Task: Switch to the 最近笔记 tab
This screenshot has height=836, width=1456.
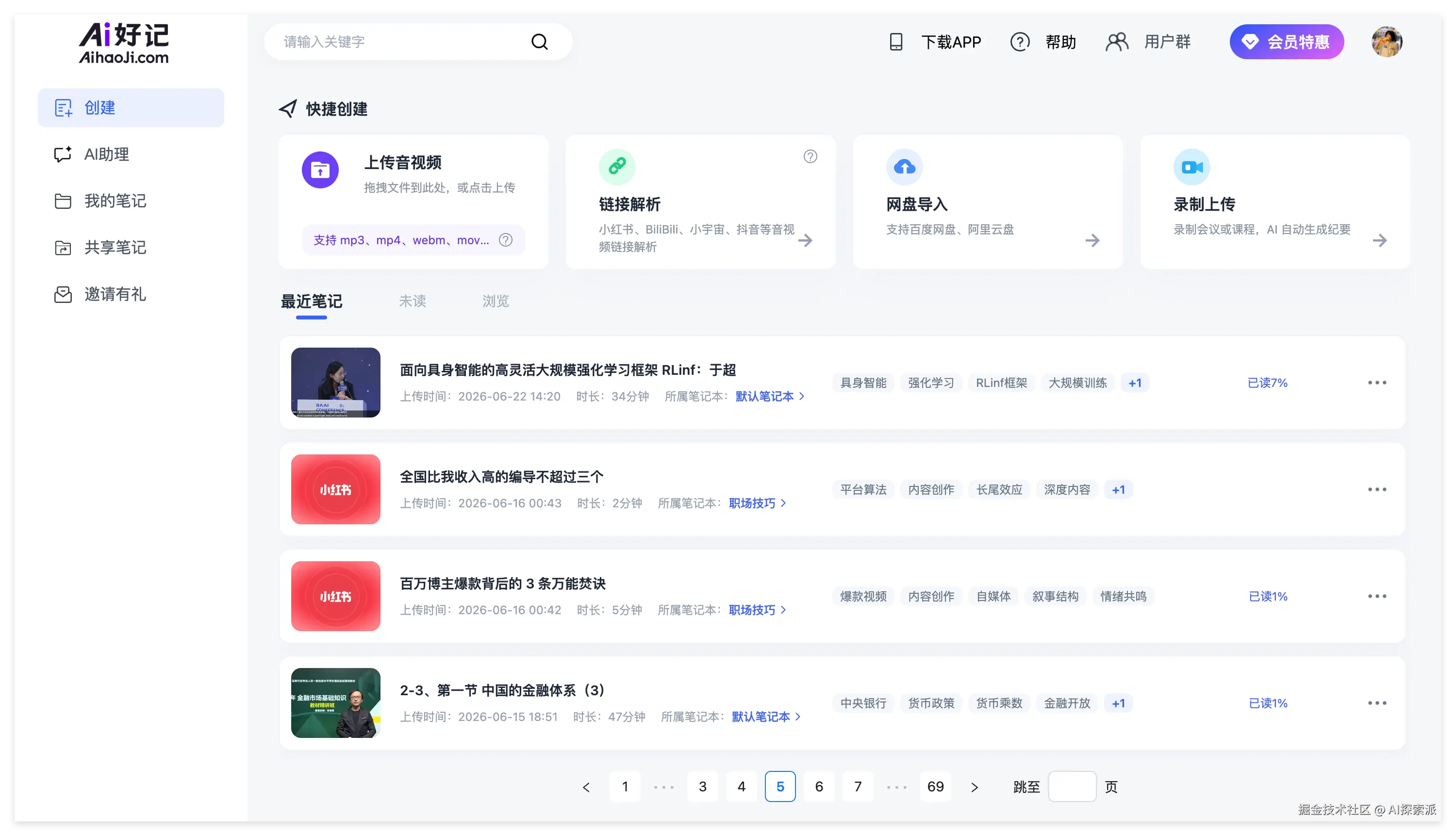Action: [311, 301]
